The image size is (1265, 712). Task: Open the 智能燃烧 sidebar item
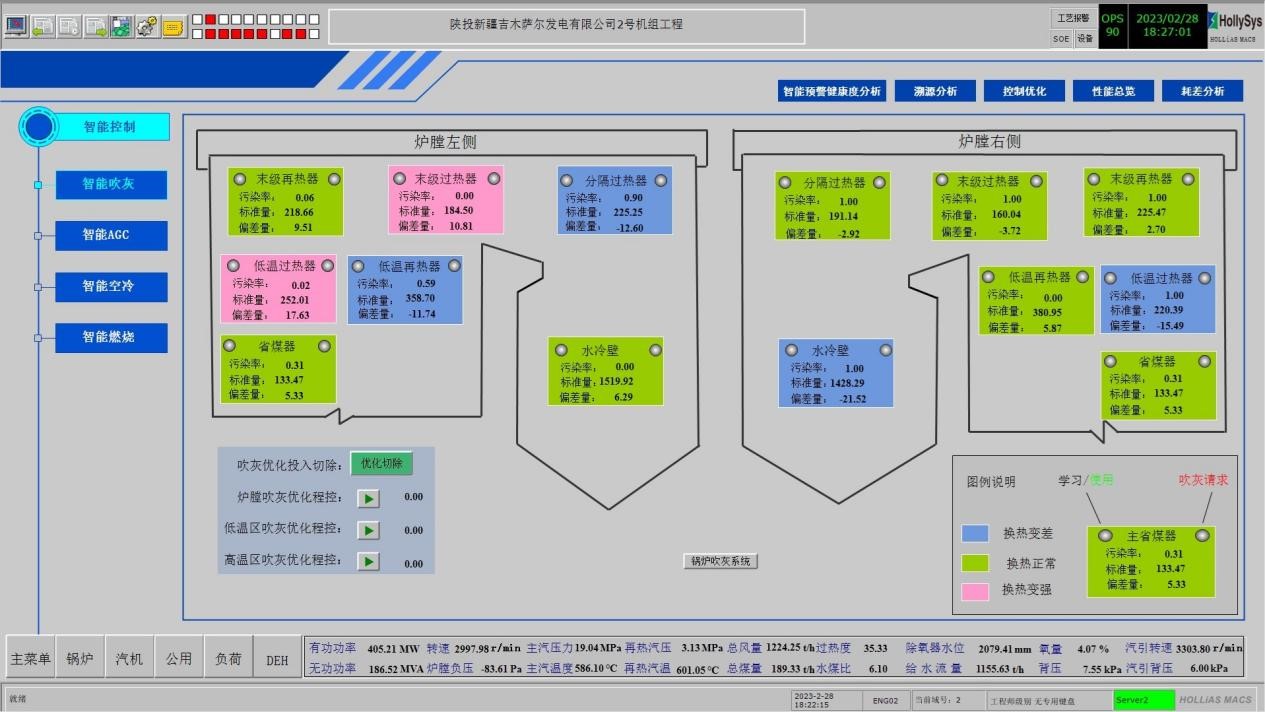[110, 337]
